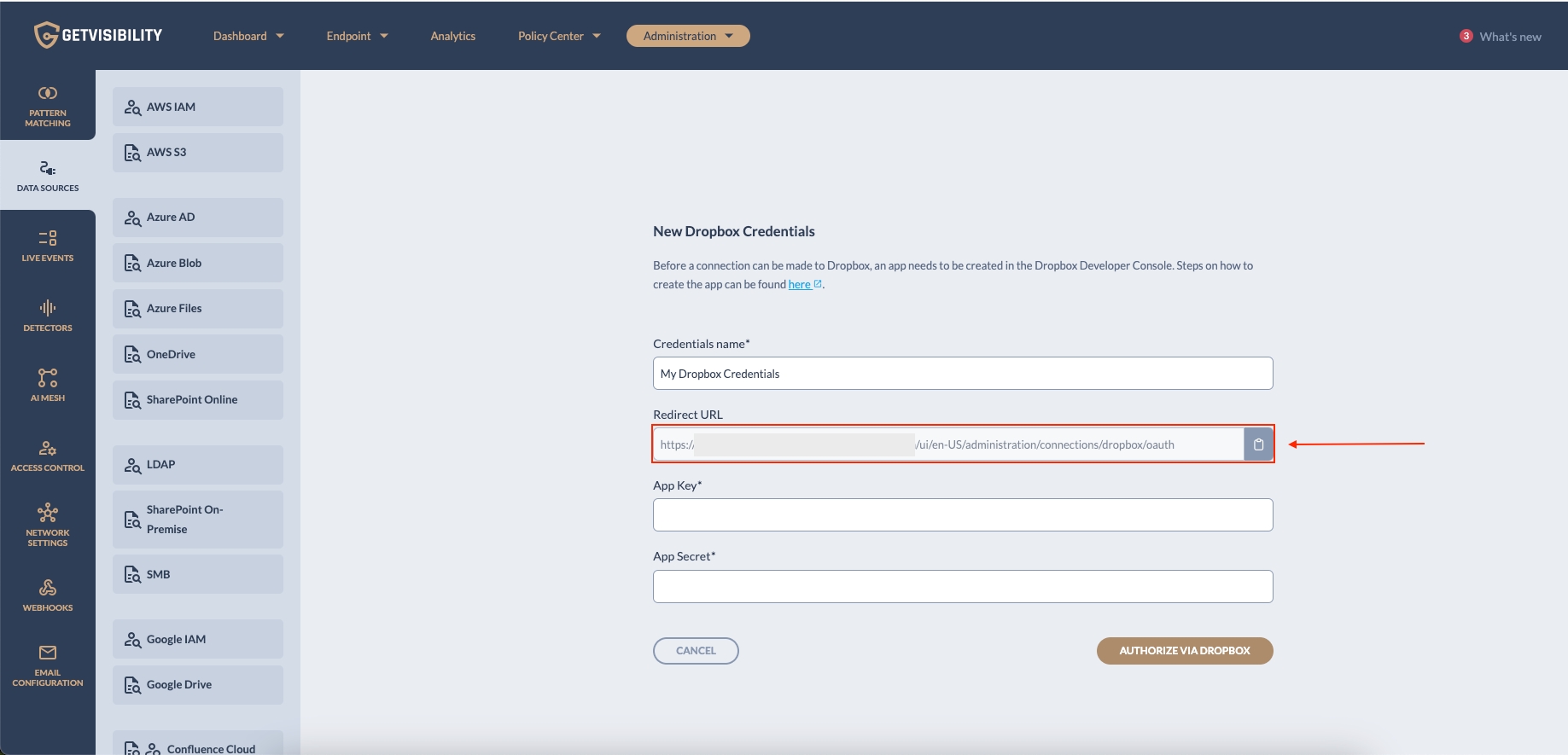Click the What's new notification badge

[1466, 36]
